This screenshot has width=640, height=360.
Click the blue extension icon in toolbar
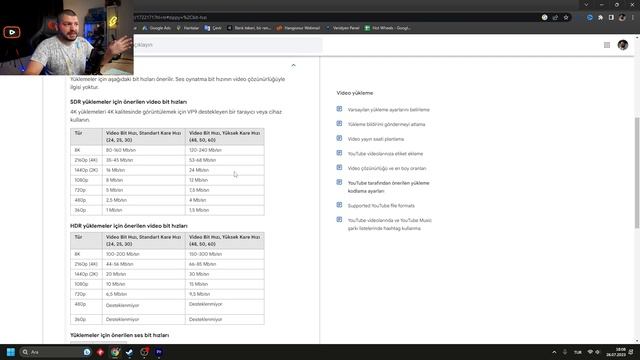pyautogui.click(x=590, y=18)
